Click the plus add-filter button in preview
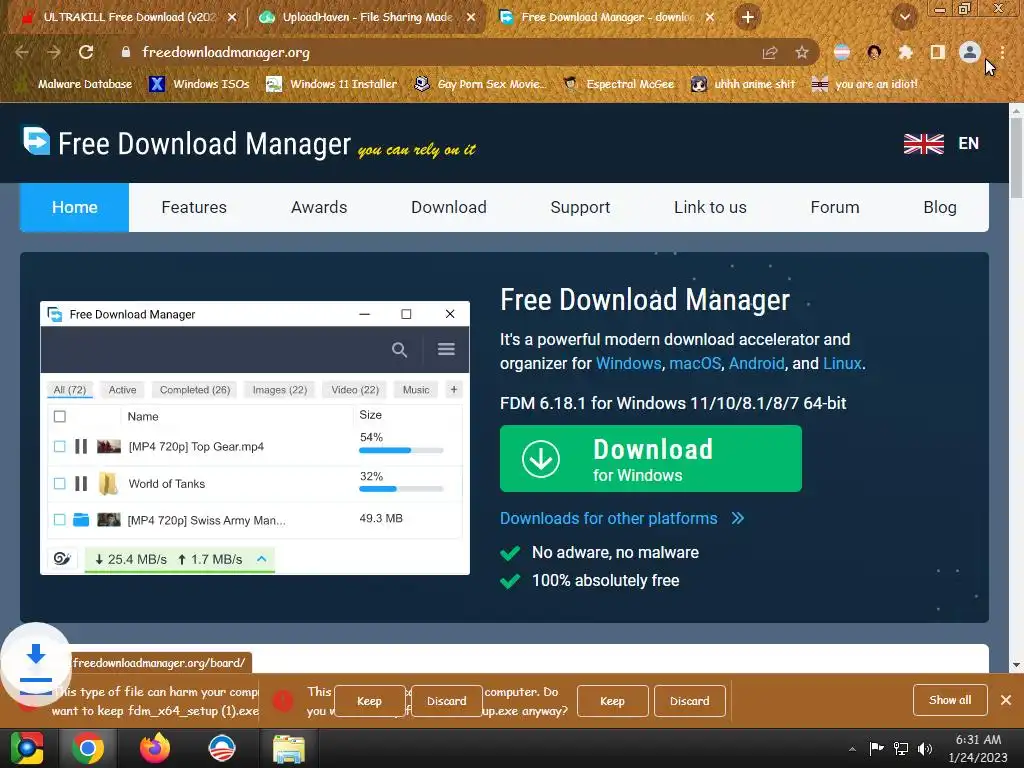Viewport: 1024px width, 768px height. coord(454,390)
